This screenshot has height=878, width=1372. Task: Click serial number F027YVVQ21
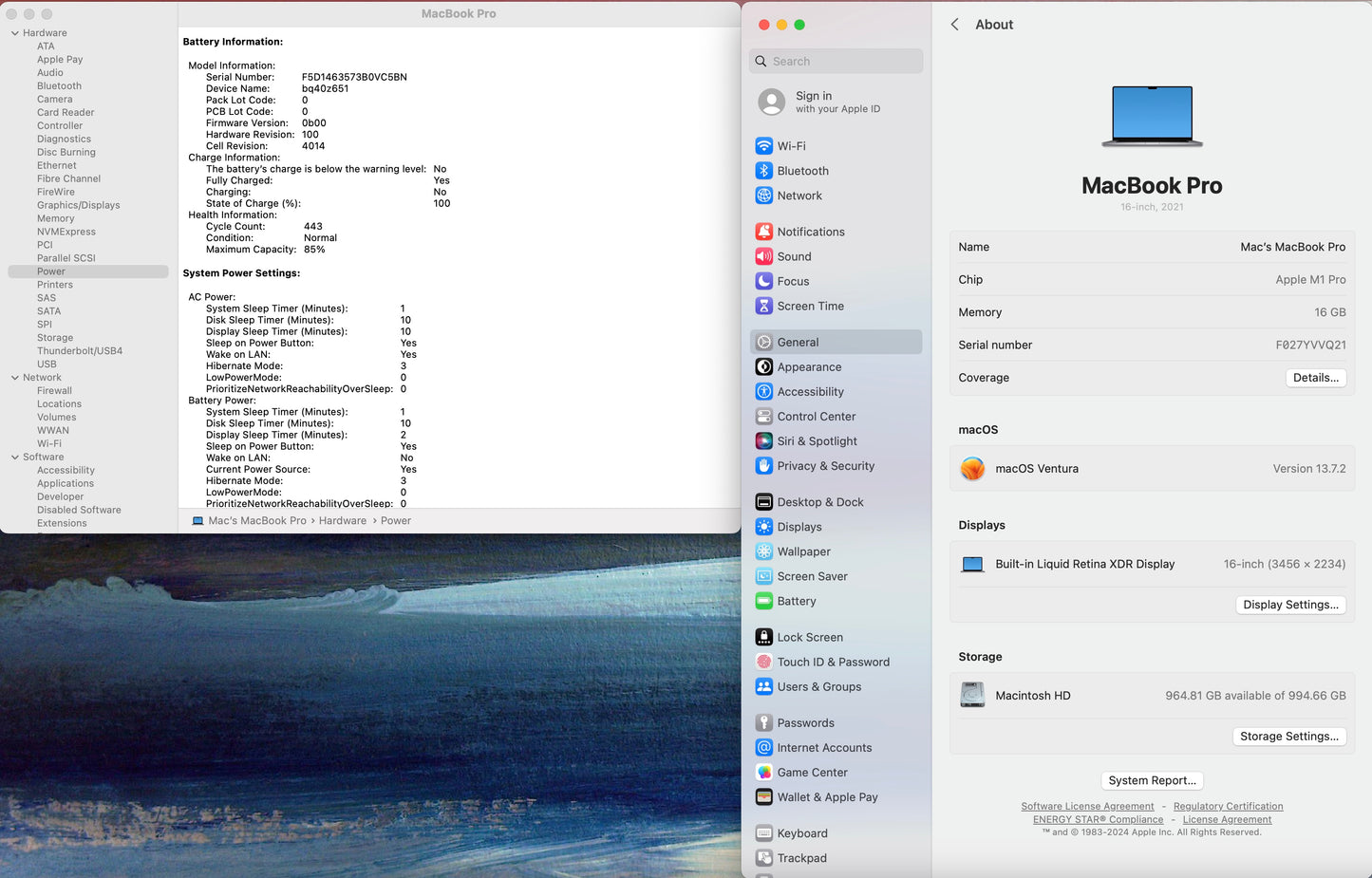coord(1310,345)
